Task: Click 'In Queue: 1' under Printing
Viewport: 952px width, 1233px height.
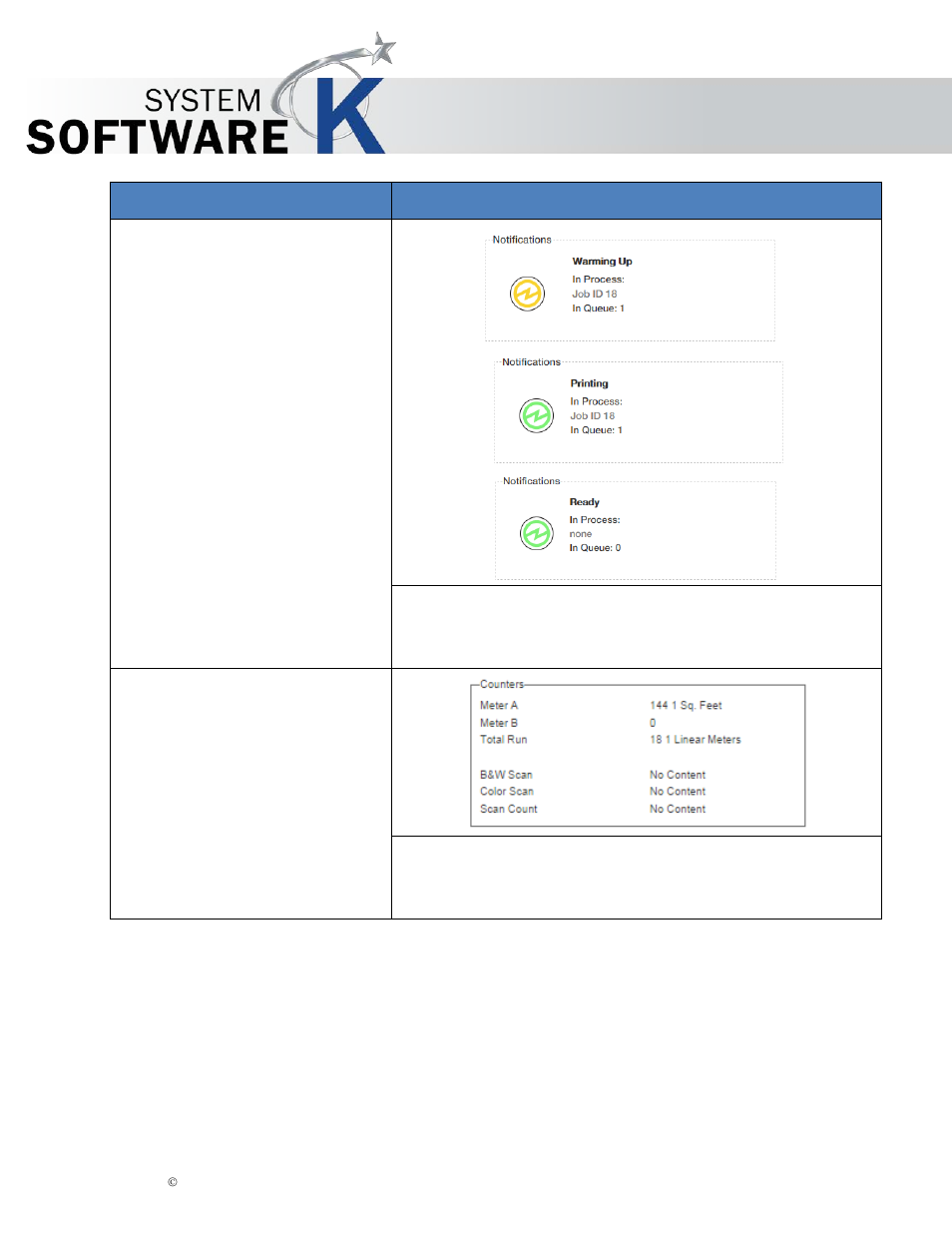Action: point(596,430)
